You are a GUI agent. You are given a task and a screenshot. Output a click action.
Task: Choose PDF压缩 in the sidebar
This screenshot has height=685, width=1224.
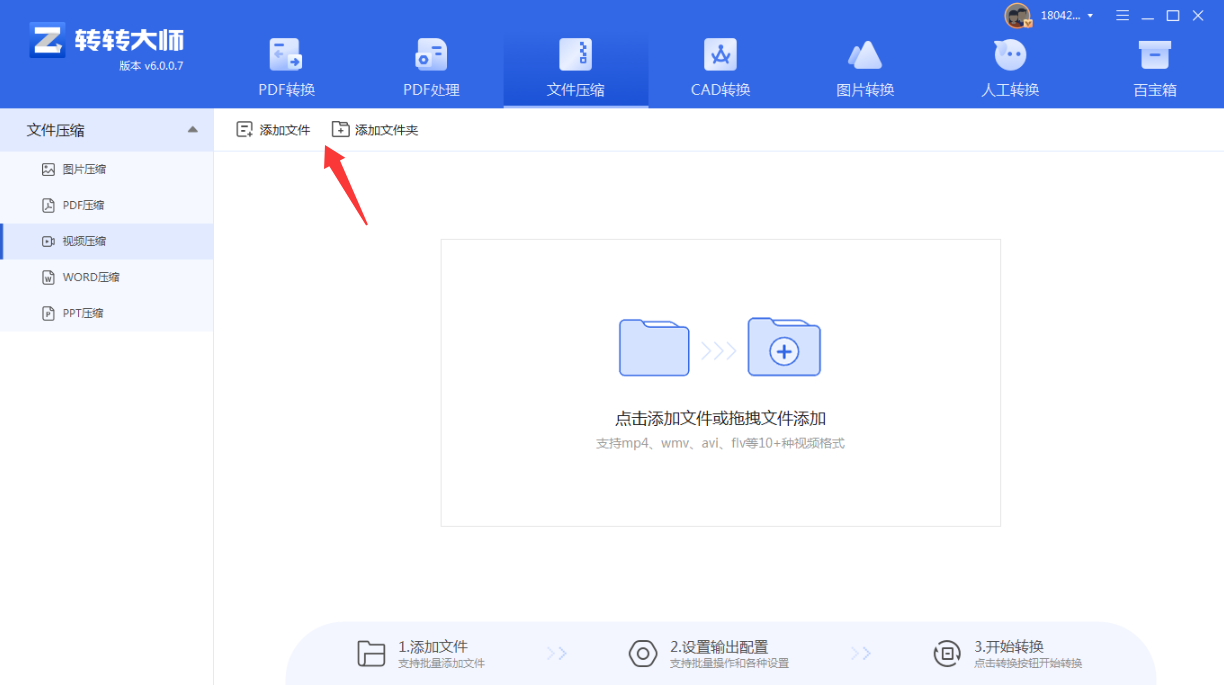pyautogui.click(x=107, y=205)
